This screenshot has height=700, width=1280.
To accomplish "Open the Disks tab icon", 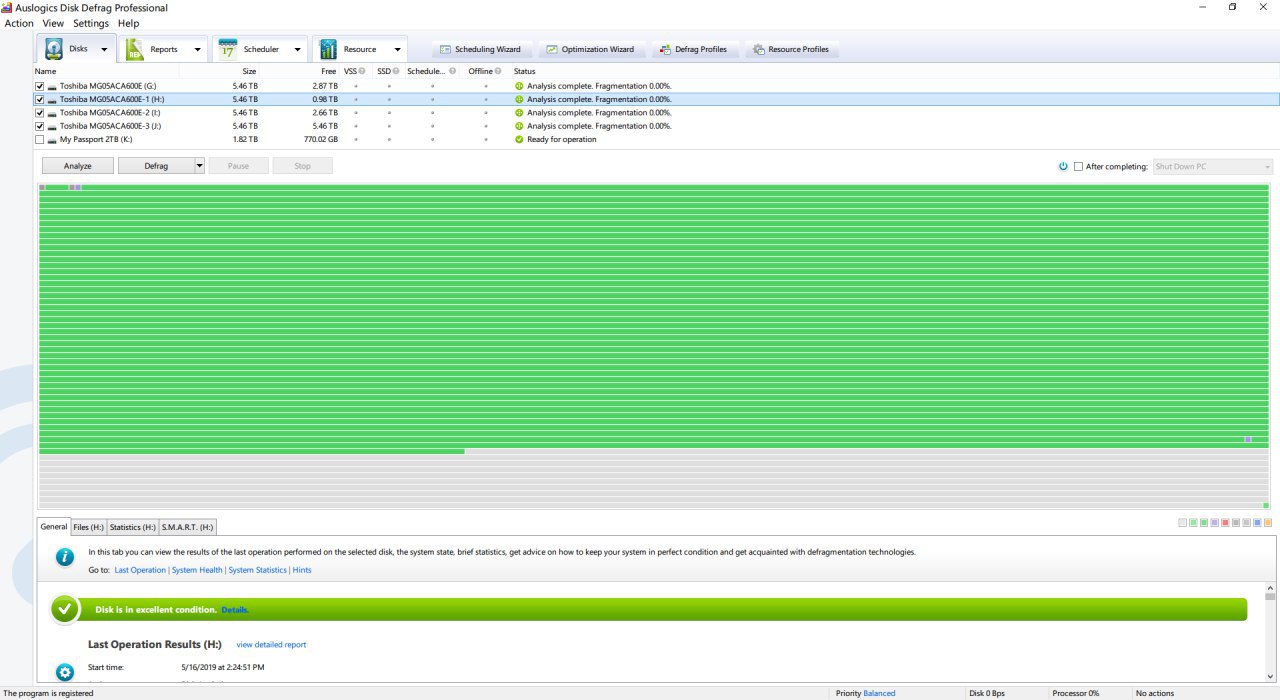I will (x=54, y=49).
